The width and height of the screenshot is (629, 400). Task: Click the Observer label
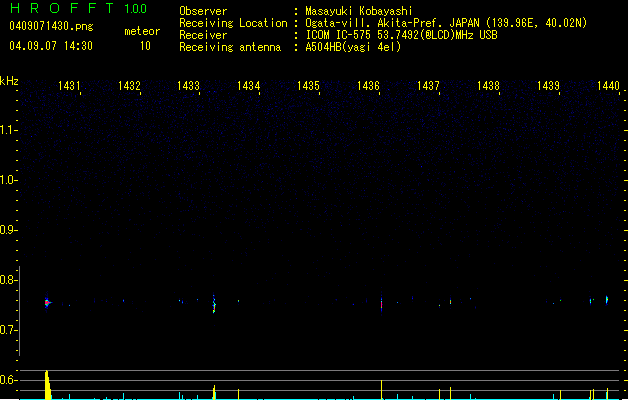[203, 11]
